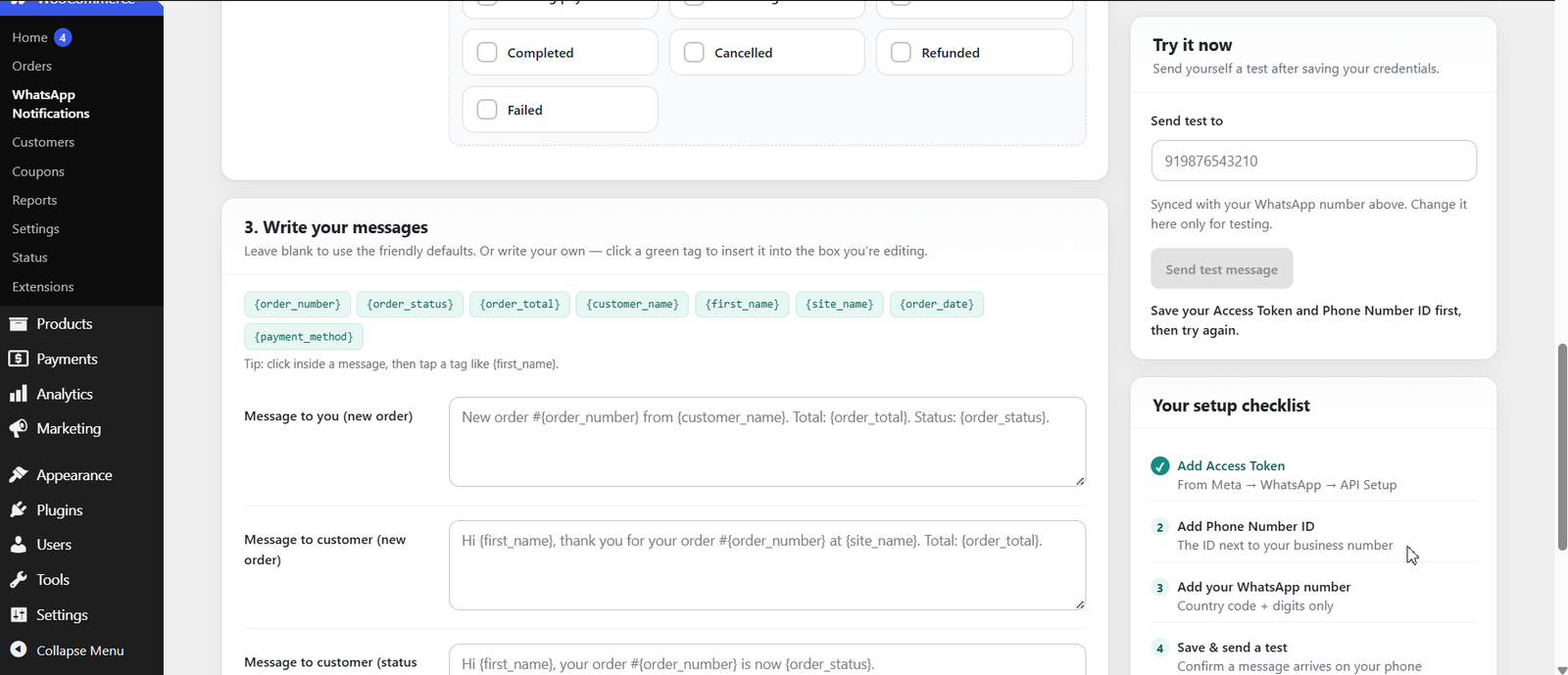Click the Plugins plug icon
This screenshot has height=675, width=1568.
pyautogui.click(x=19, y=509)
